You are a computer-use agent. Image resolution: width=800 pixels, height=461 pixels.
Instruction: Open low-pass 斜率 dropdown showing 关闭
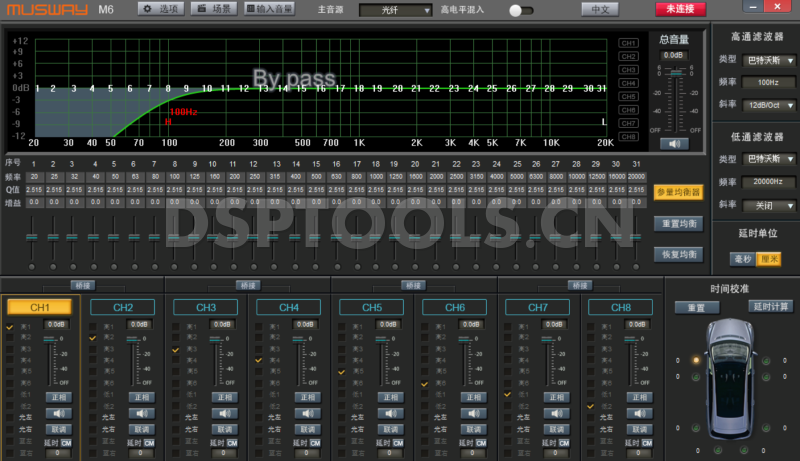tap(768, 206)
